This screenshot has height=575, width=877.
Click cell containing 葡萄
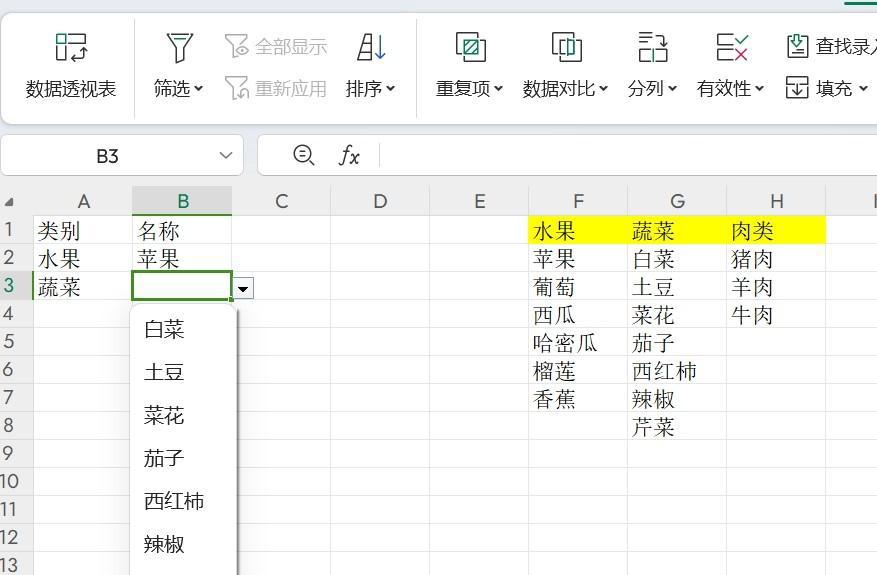578,286
